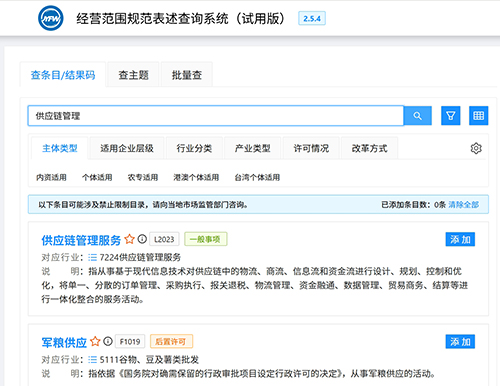This screenshot has width=500, height=386.
Task: Open the 许可情况 filter tab
Action: point(311,148)
